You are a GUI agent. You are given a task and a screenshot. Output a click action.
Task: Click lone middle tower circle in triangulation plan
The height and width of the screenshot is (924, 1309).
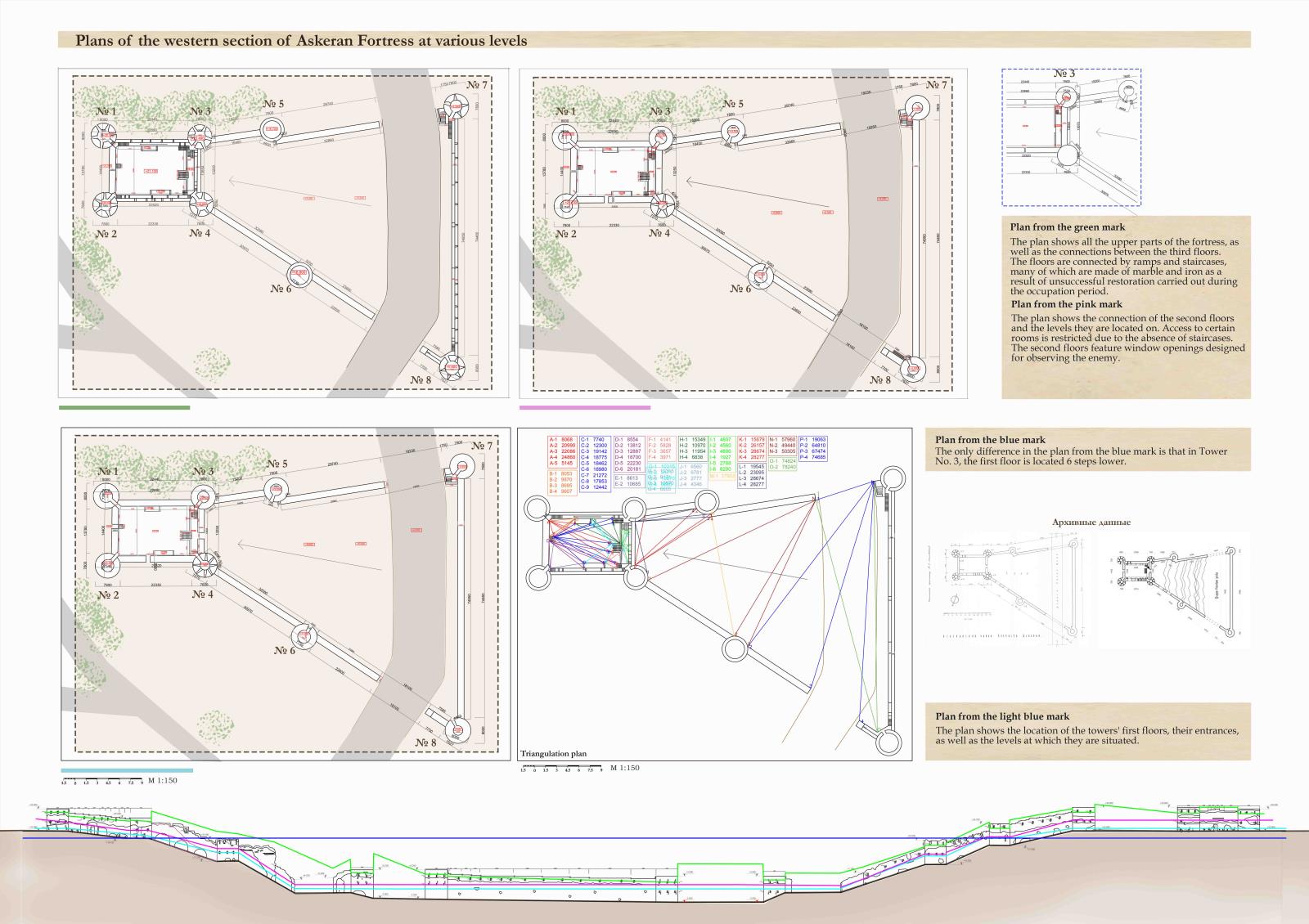(734, 648)
